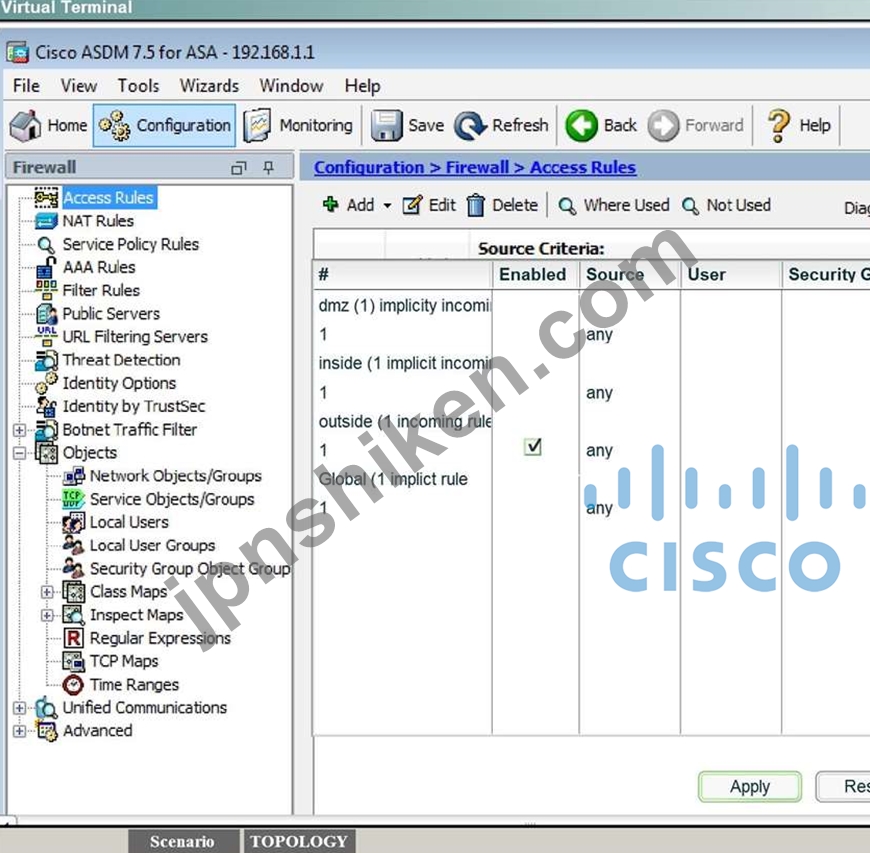
Task: Open the Tools menu
Action: [x=138, y=86]
